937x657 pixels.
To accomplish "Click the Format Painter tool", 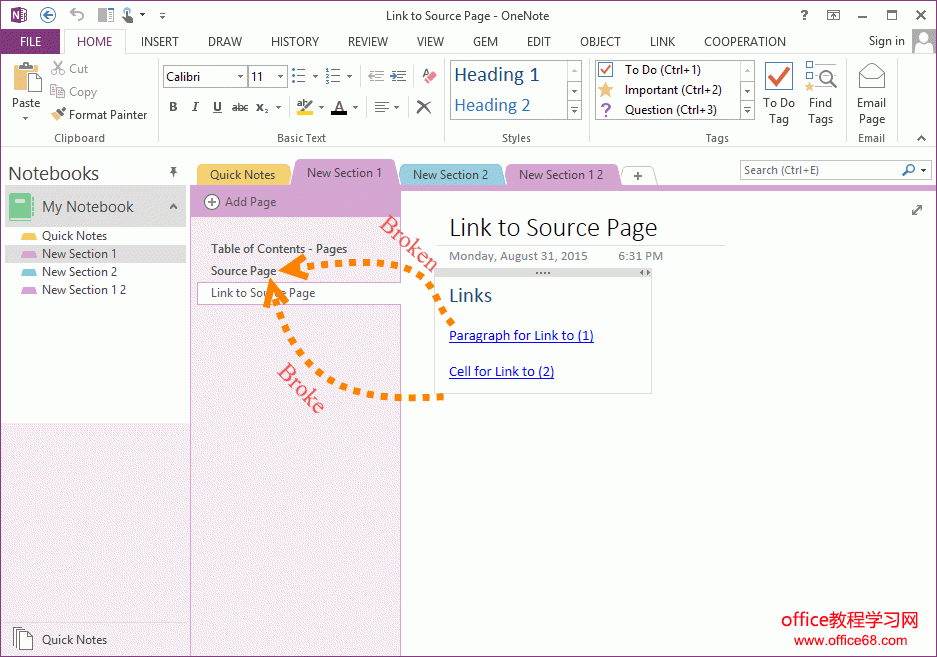I will click(x=98, y=115).
